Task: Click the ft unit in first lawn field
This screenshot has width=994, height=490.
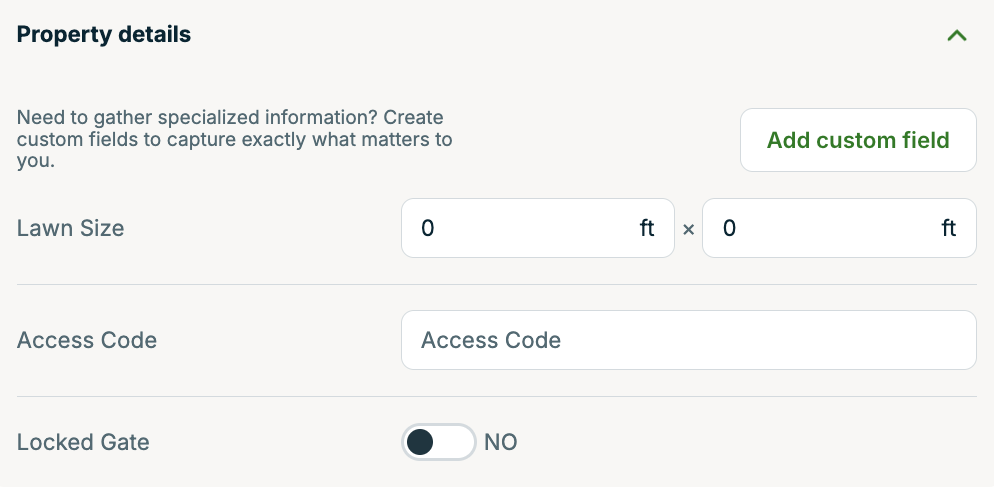Action: tap(647, 228)
